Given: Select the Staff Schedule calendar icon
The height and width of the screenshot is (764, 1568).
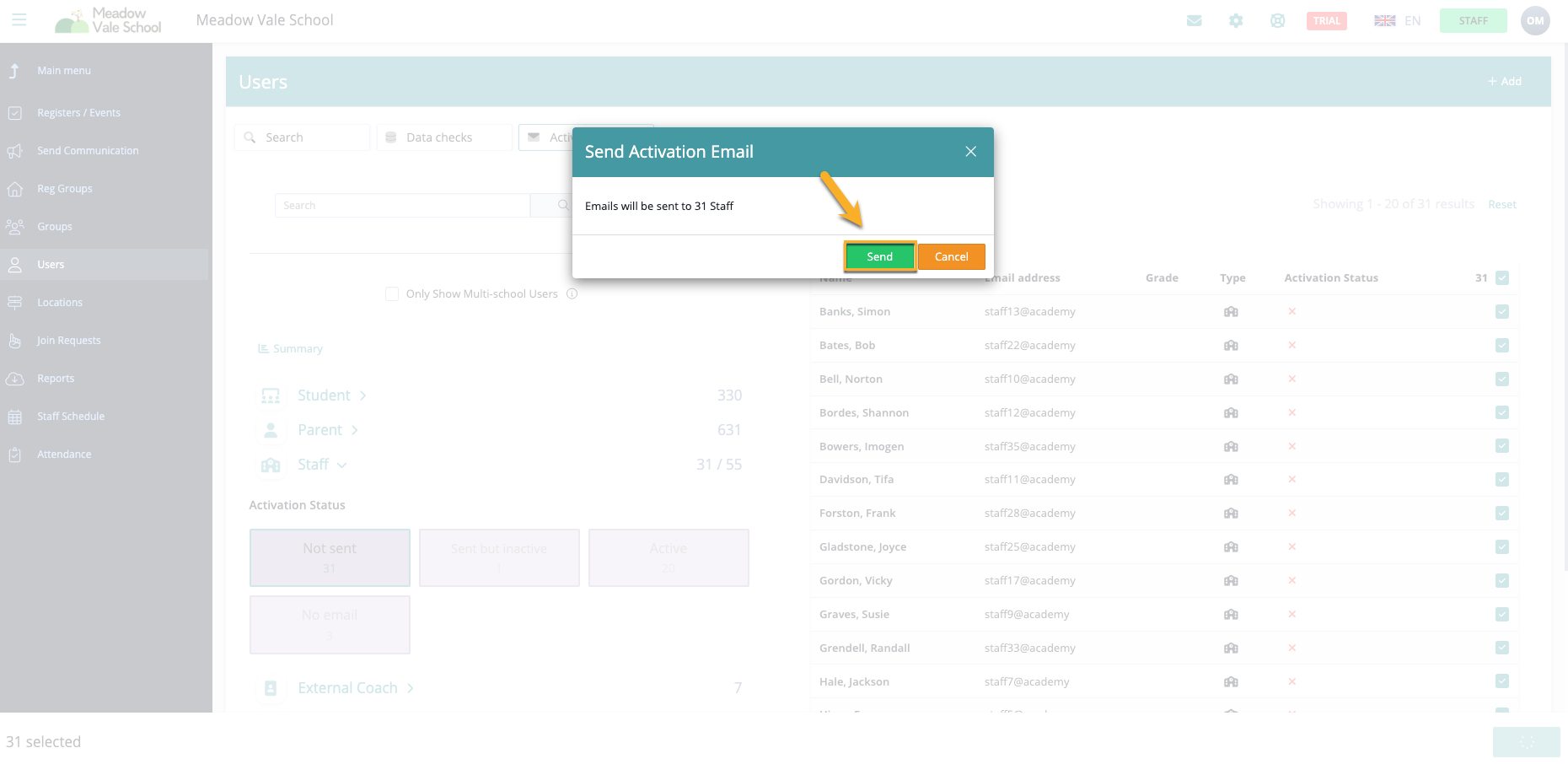Looking at the screenshot, I should point(16,416).
